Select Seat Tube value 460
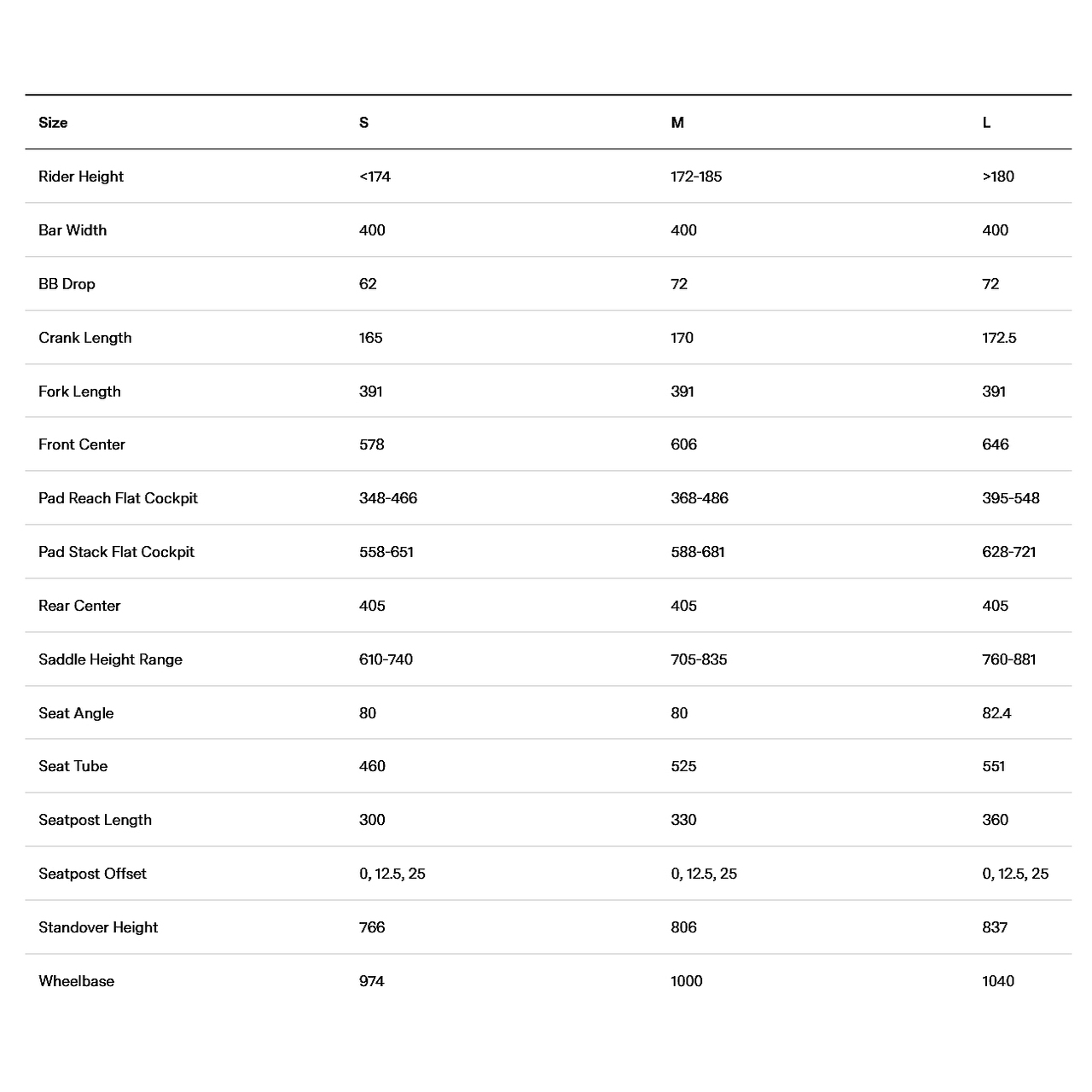Screen dimensions: 1092x1092 pyautogui.click(x=372, y=766)
